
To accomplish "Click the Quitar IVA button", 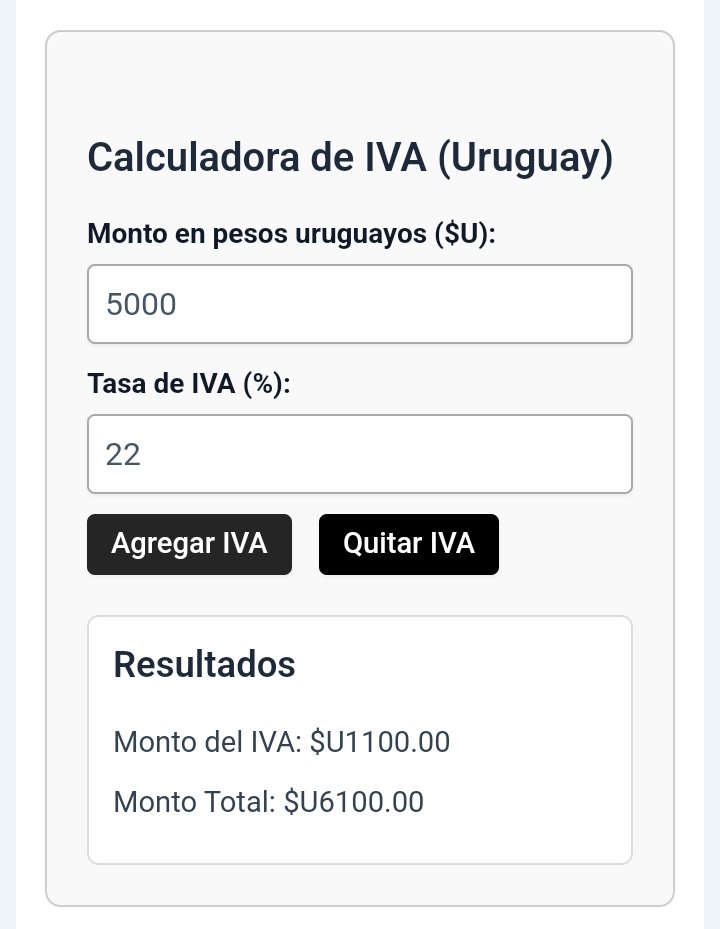I will tap(409, 544).
